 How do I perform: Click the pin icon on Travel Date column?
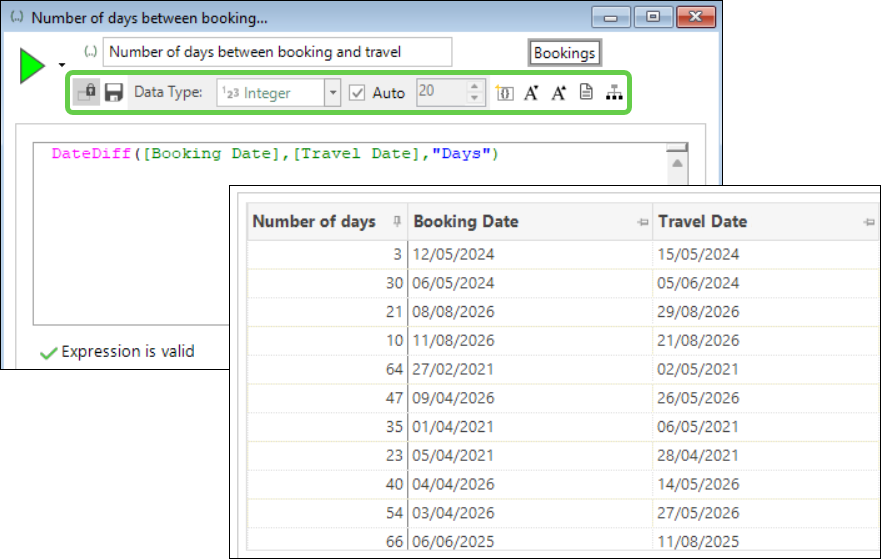(x=868, y=223)
